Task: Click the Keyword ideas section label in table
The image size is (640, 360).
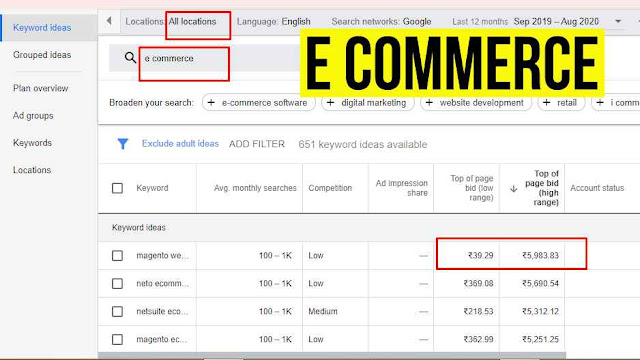Action: click(x=139, y=227)
